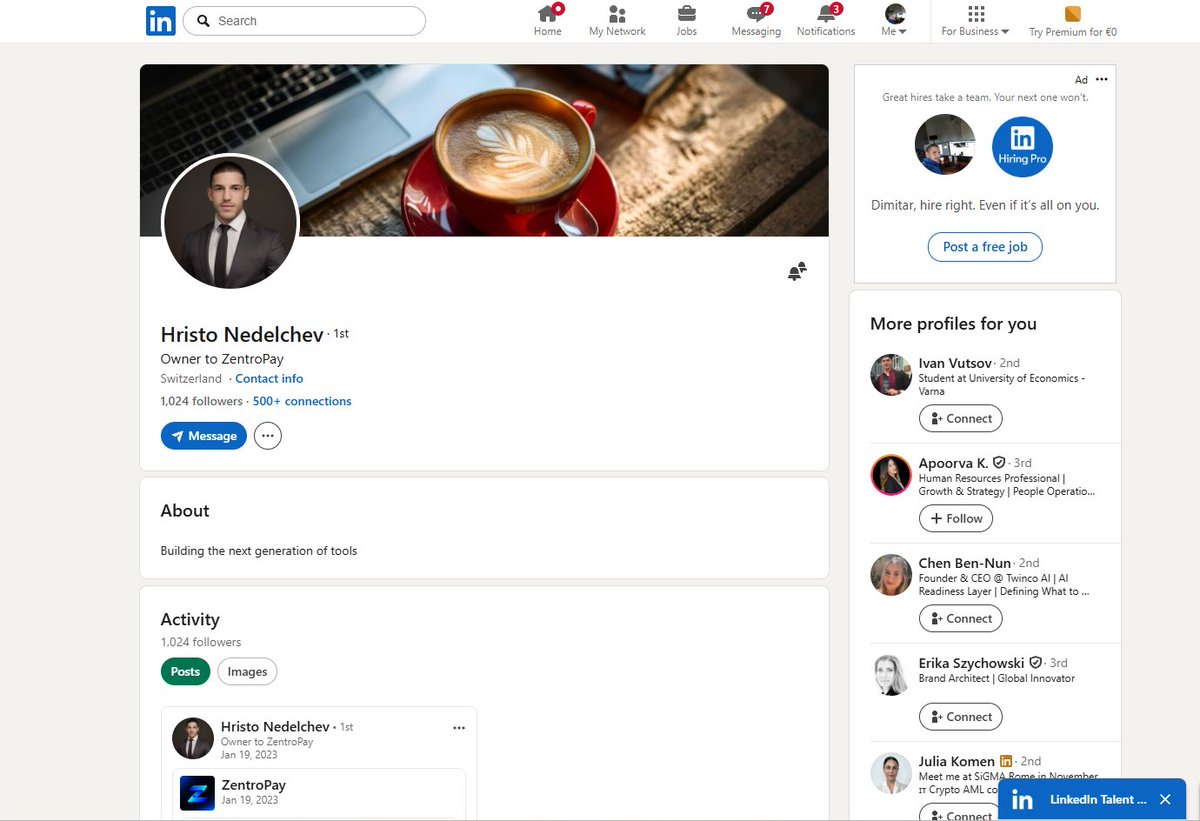Click the Premium gold square icon
The image size is (1200, 821).
1073,14
